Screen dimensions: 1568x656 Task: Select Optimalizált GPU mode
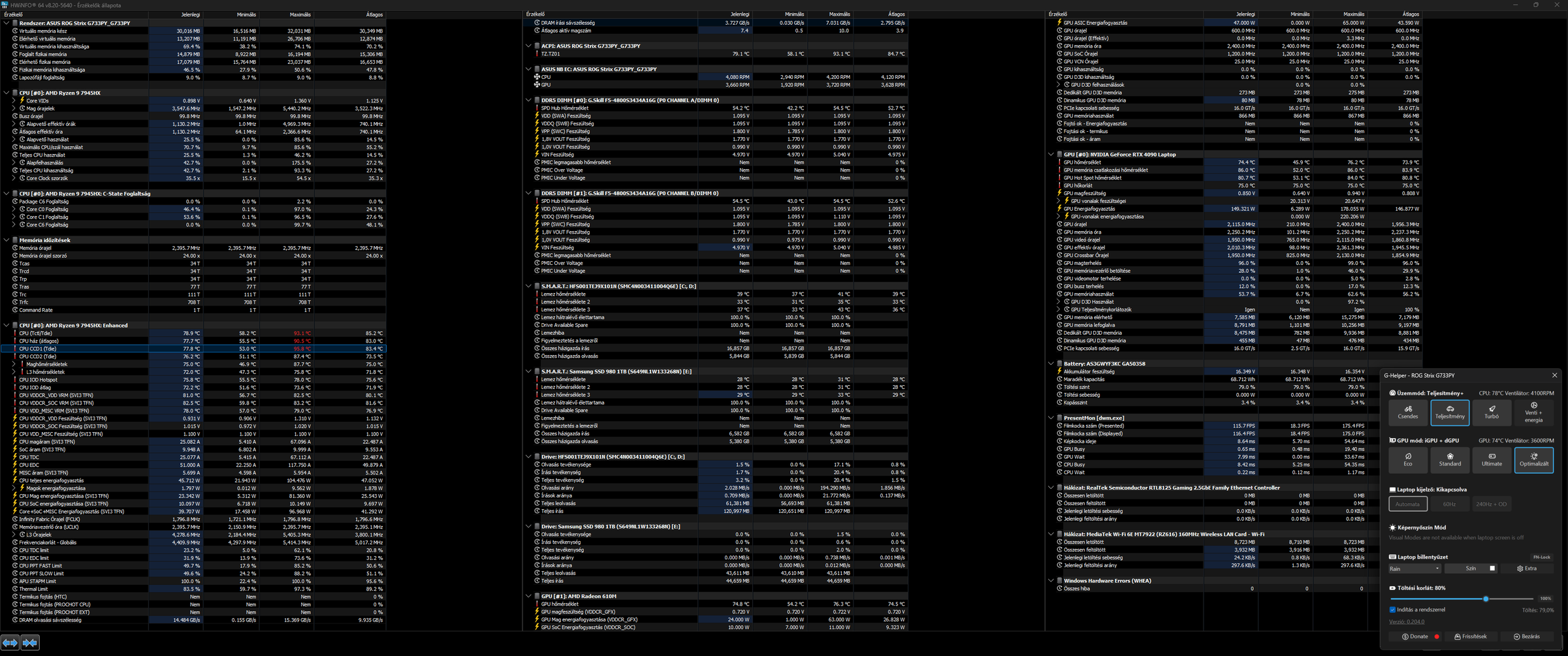click(1533, 460)
